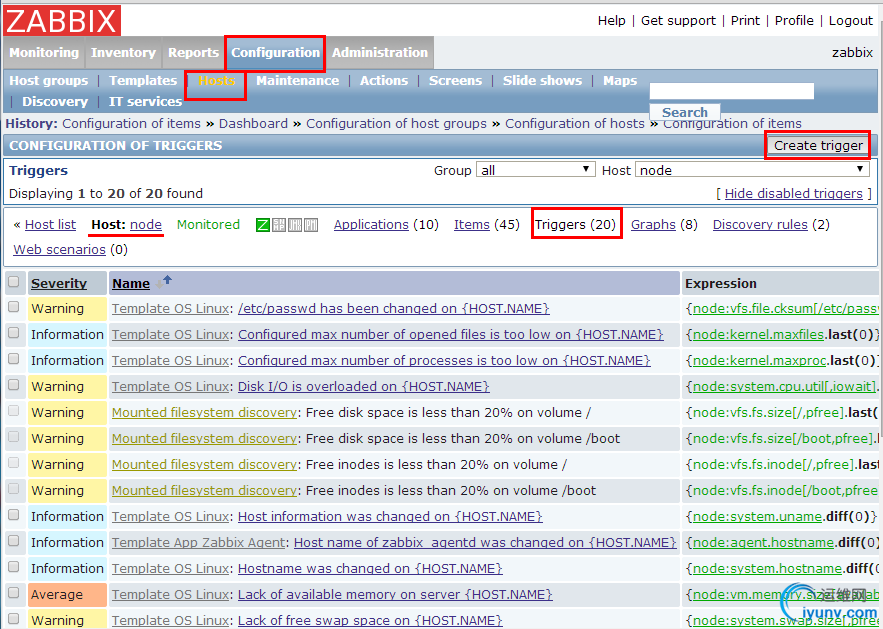Check the max number of opened files trigger

coord(14,333)
